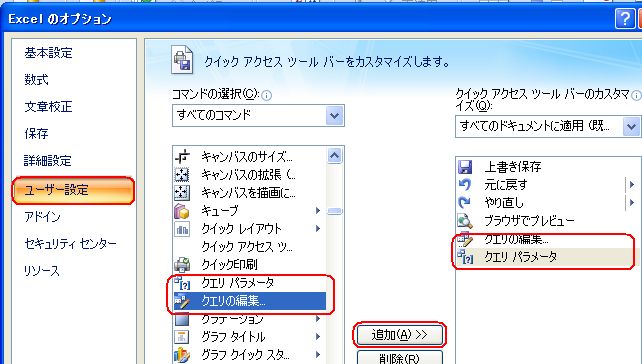Select the 保存 category

coord(36,133)
